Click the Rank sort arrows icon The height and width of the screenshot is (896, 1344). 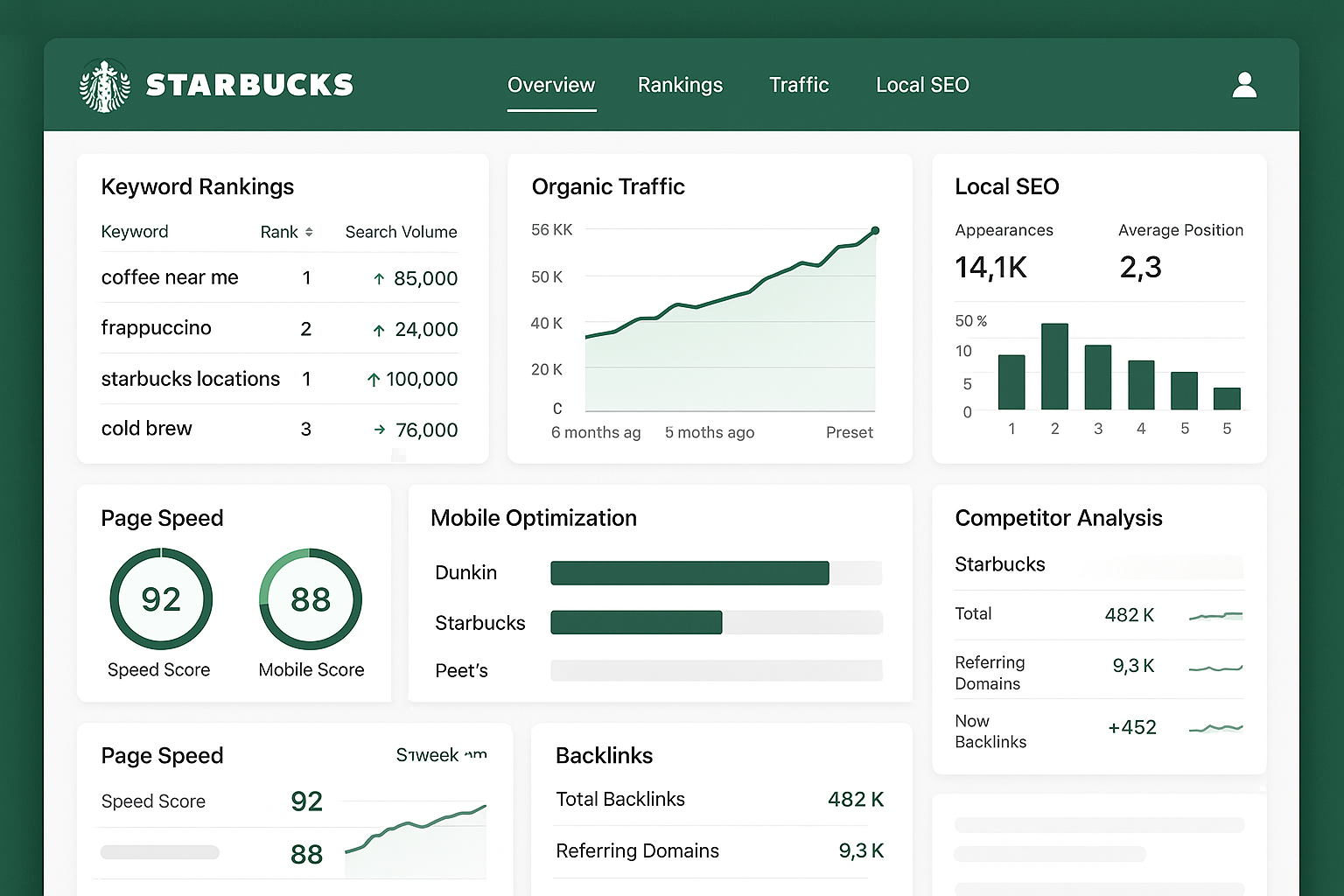(x=309, y=232)
